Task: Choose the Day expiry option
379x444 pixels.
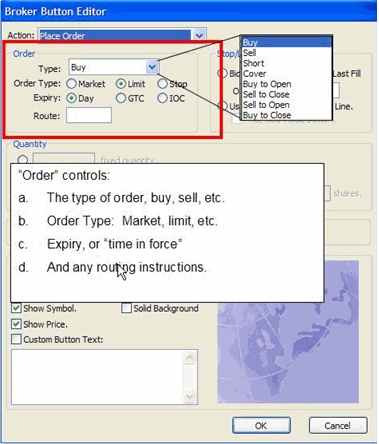Action: (71, 98)
